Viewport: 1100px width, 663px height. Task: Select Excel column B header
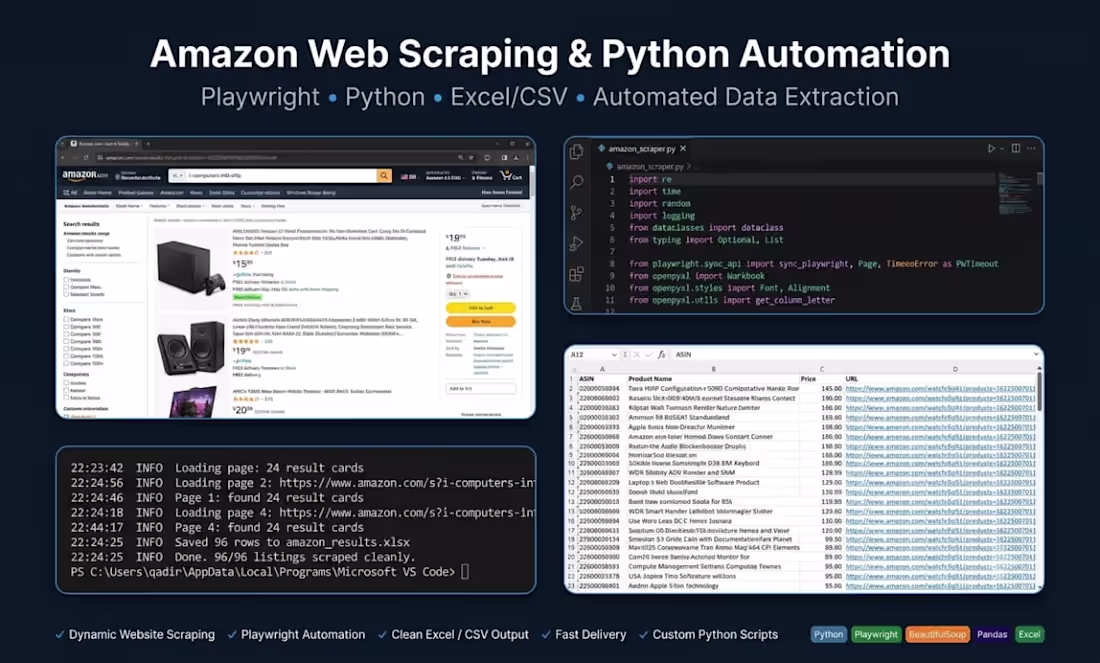pyautogui.click(x=713, y=369)
